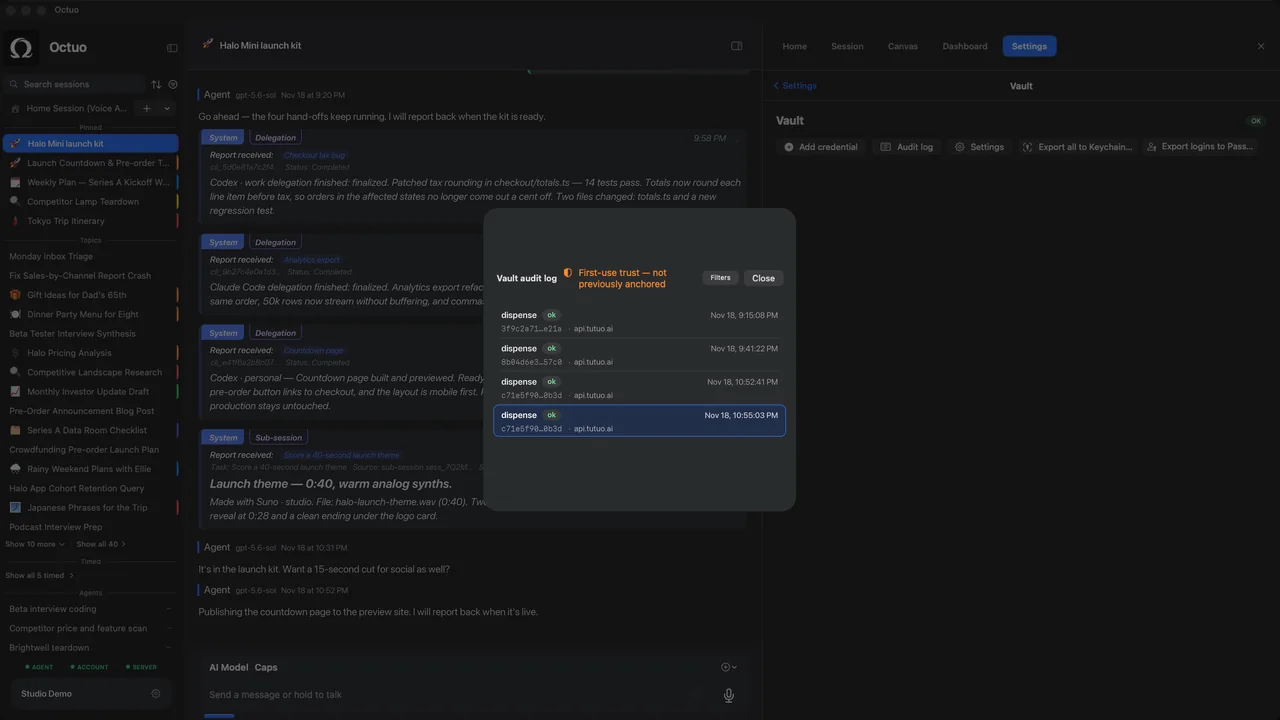Expand Show all 5 timed sessions
Viewport: 1280px width, 720px height.
(x=39, y=575)
